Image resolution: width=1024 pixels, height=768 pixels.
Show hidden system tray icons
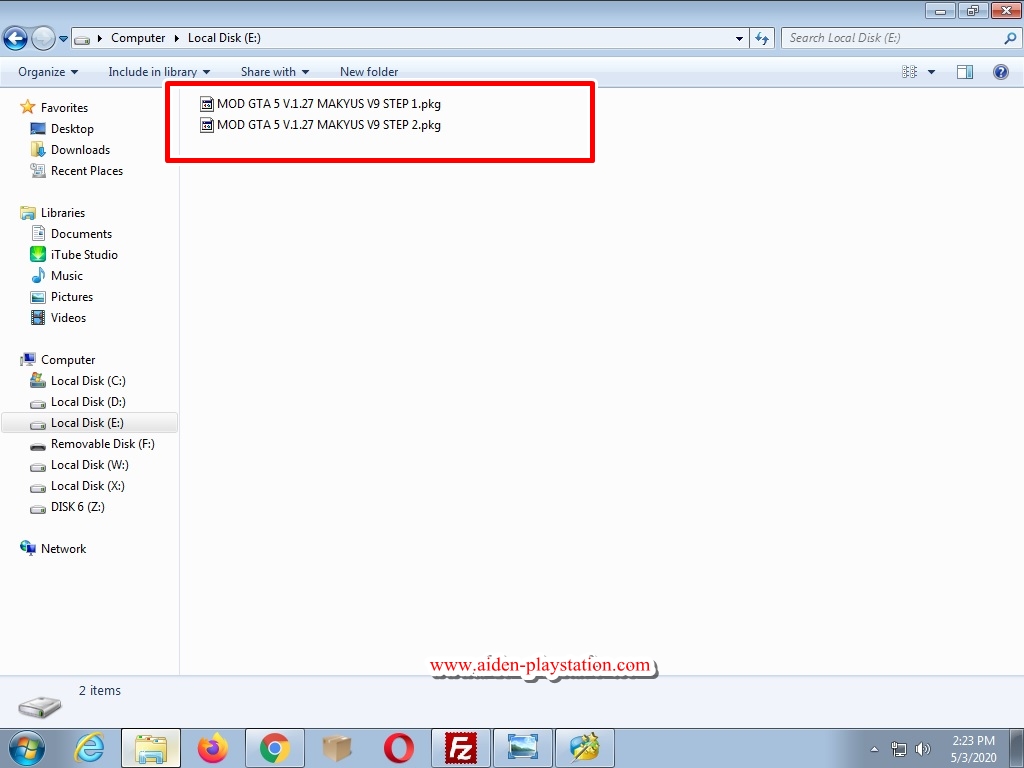874,749
